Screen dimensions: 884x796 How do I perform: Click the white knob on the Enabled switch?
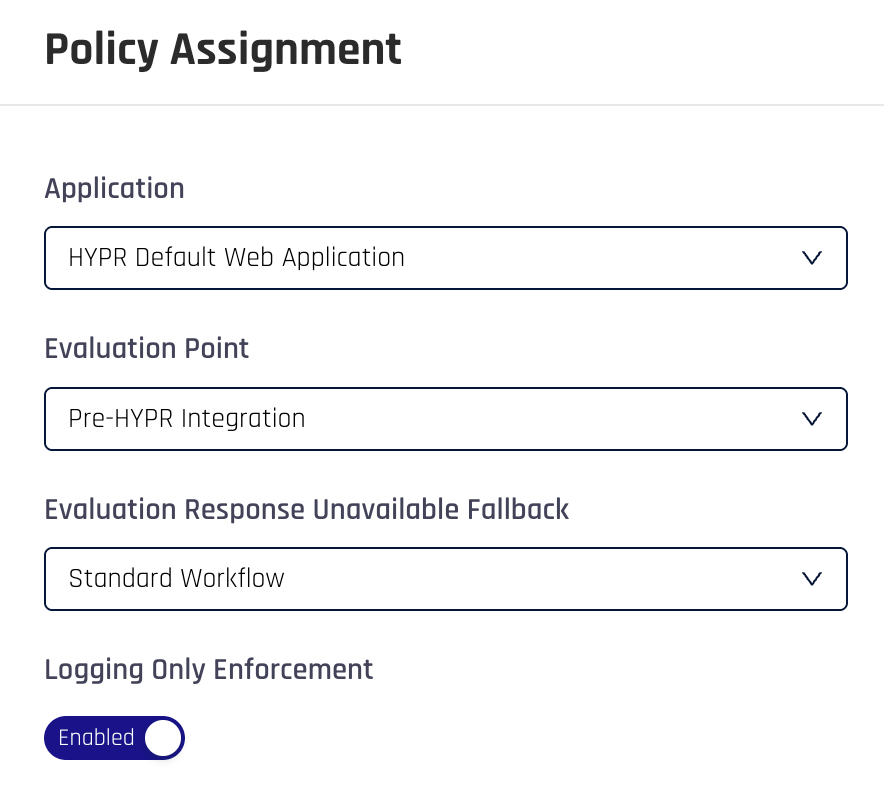coord(163,738)
